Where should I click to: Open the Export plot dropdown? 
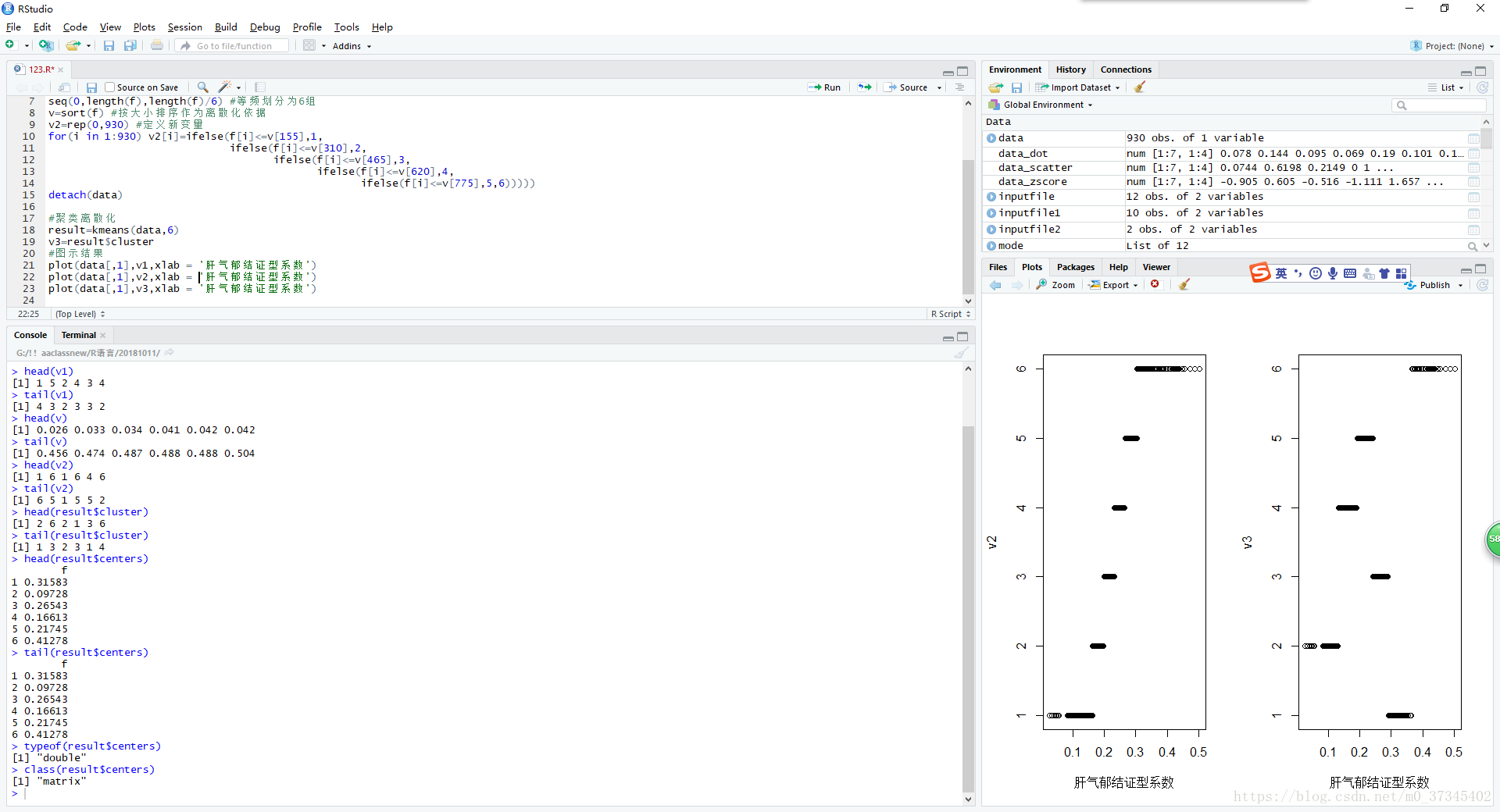click(1114, 285)
